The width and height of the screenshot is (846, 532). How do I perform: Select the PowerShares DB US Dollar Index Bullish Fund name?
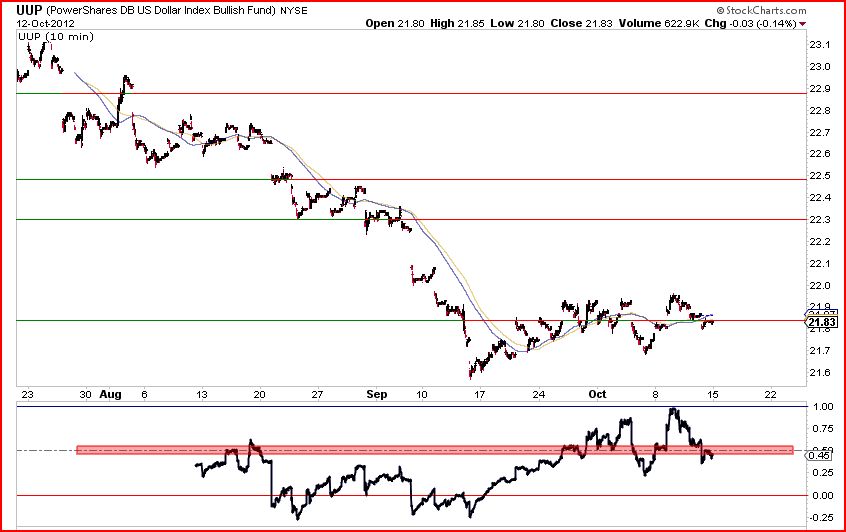[161, 10]
